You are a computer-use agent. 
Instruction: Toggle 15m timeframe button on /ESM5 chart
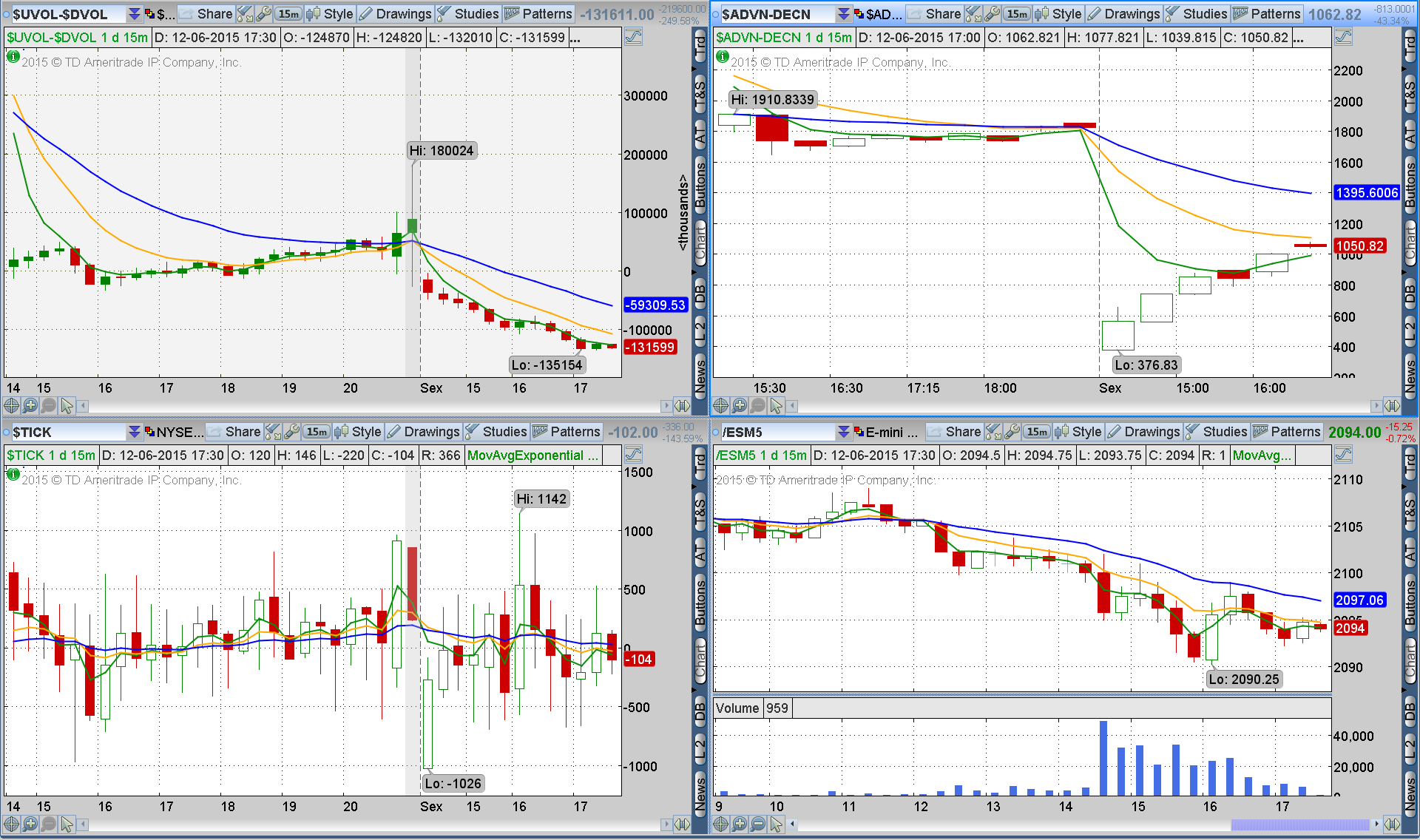[x=1037, y=432]
